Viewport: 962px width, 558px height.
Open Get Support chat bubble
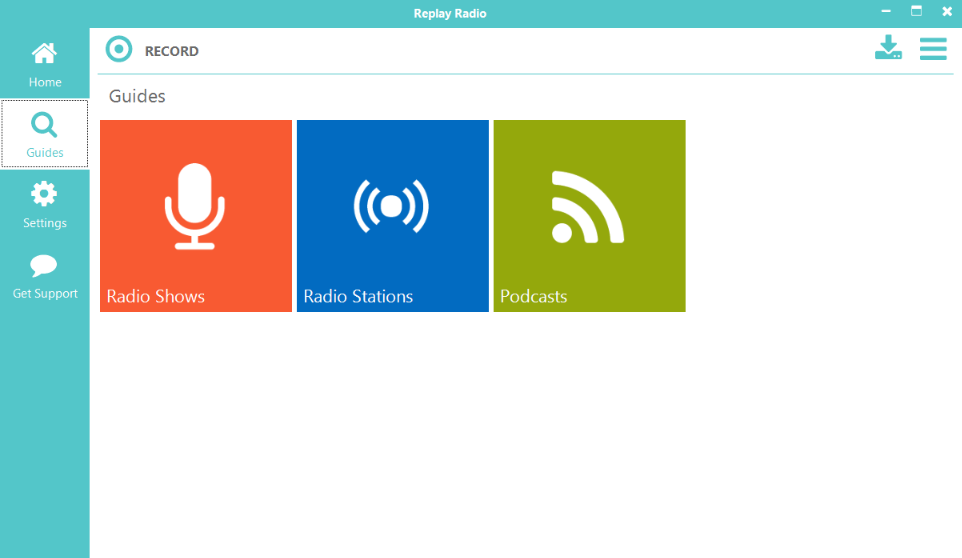(x=45, y=276)
